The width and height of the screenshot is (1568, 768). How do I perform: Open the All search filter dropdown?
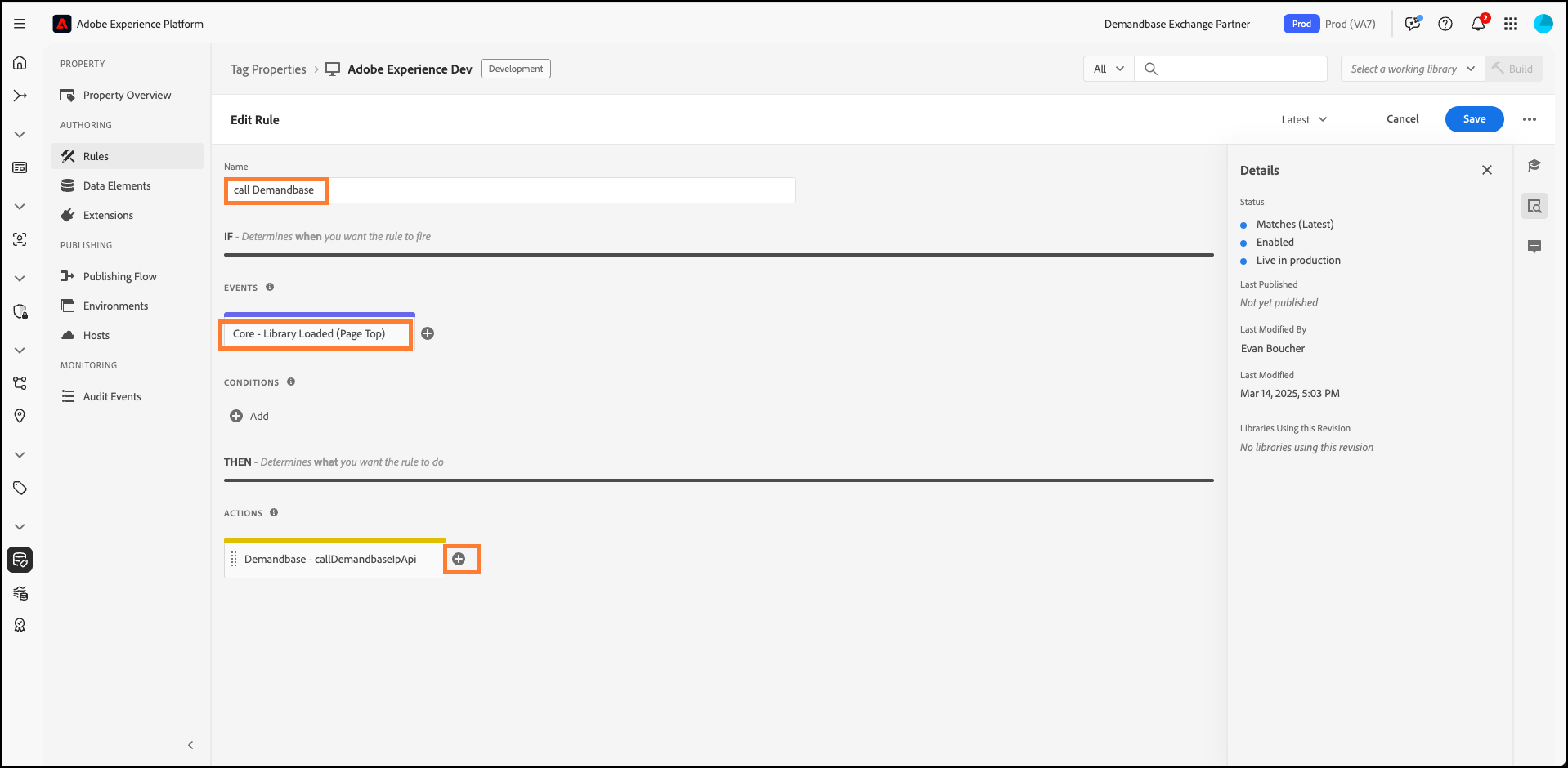tap(1109, 69)
